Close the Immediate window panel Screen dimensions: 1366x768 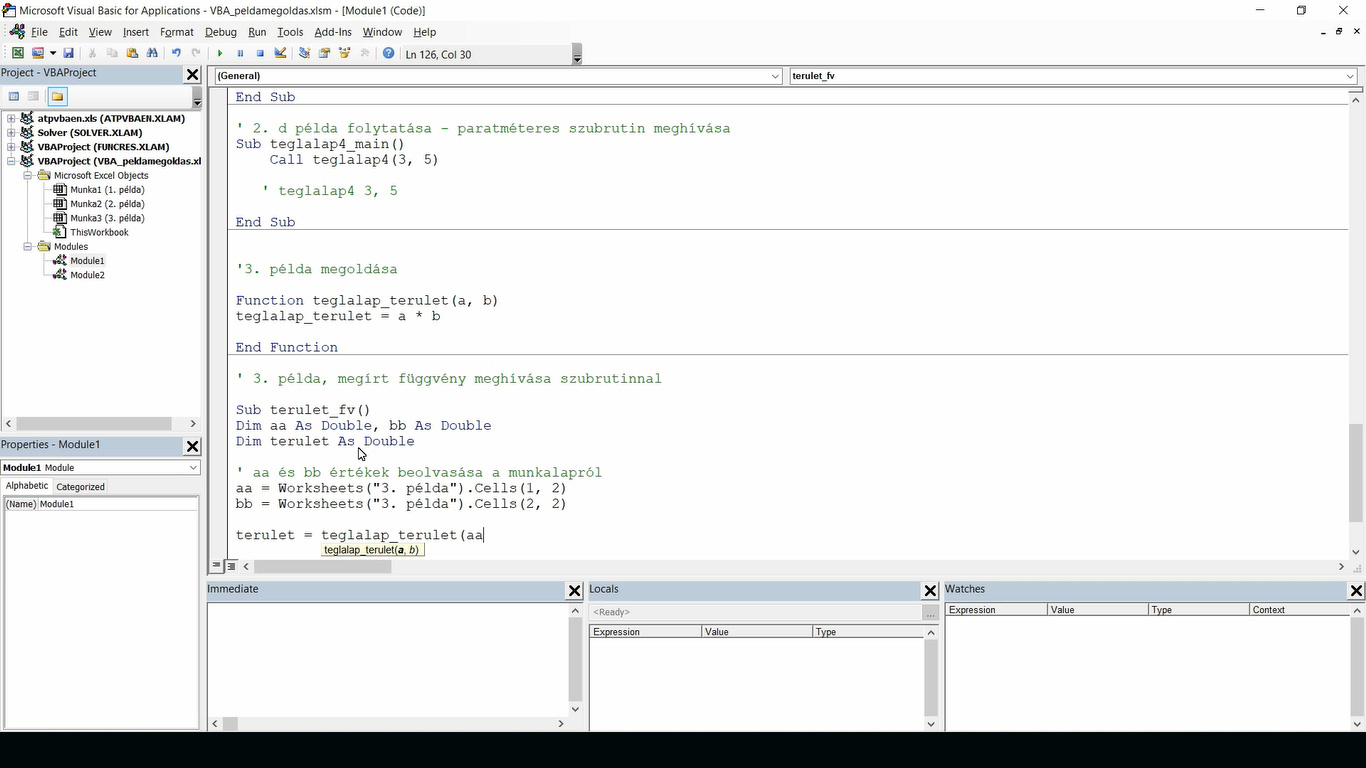coord(574,591)
